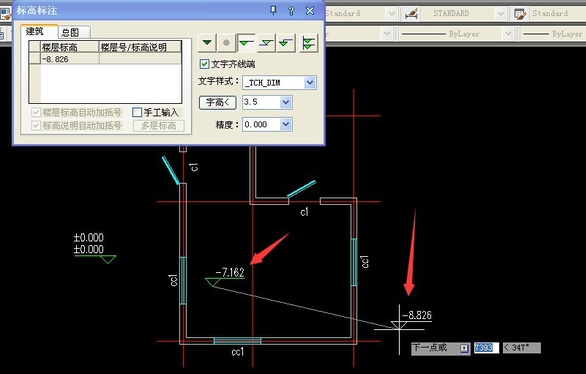This screenshot has width=586, height=374.
Task: Click the cyan window on the bottom wall
Action: click(x=237, y=341)
